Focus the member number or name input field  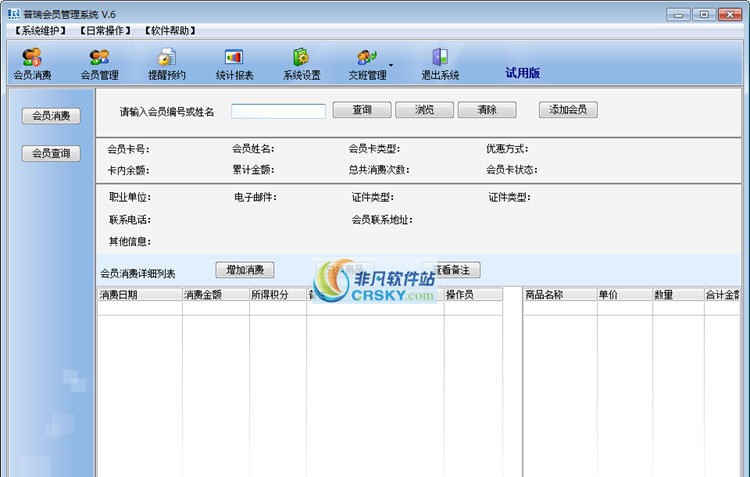[x=278, y=111]
